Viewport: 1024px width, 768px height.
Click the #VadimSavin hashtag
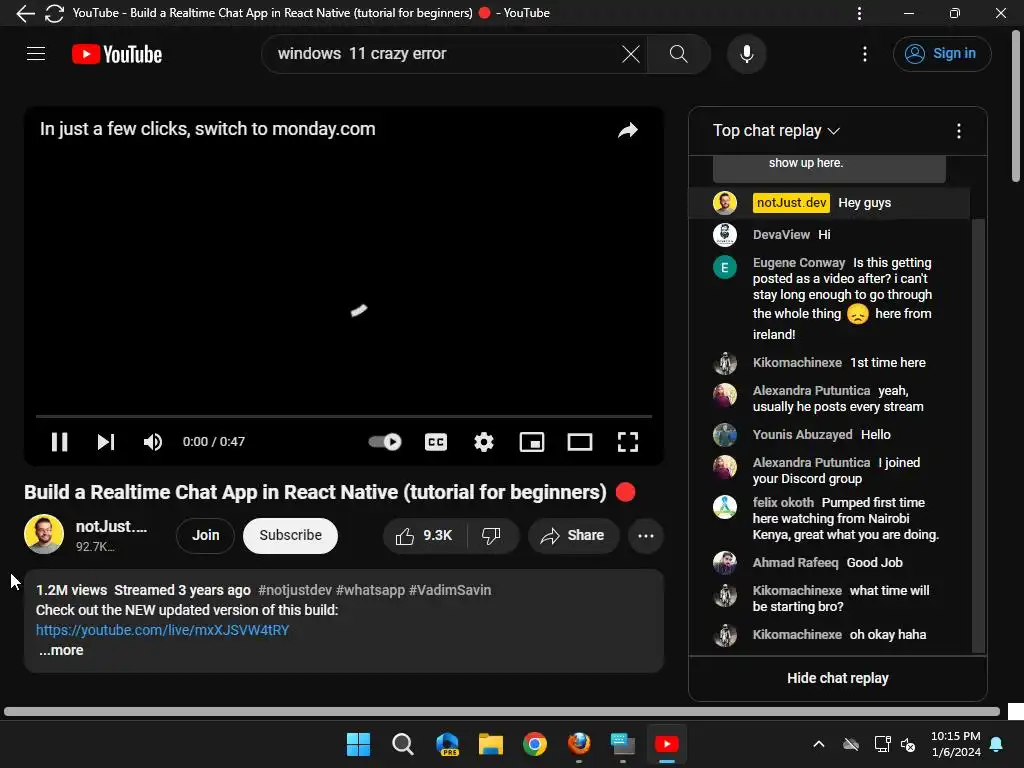click(x=450, y=590)
